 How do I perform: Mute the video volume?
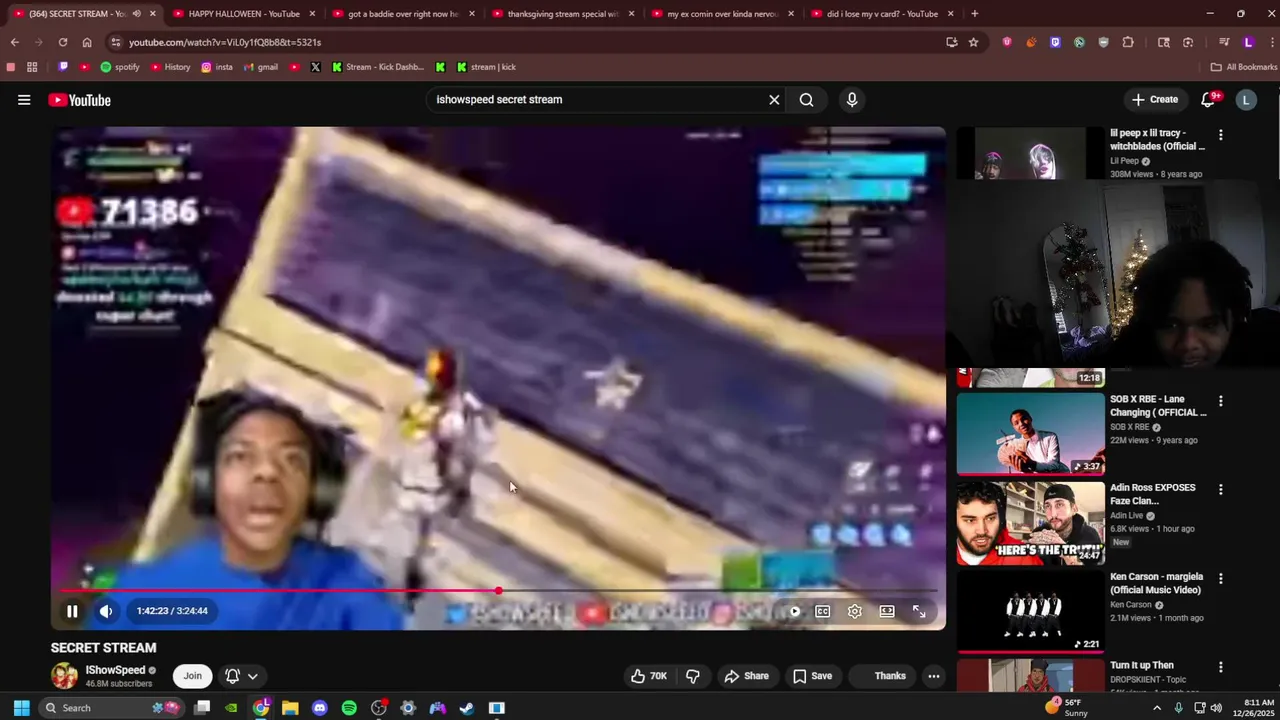[106, 611]
